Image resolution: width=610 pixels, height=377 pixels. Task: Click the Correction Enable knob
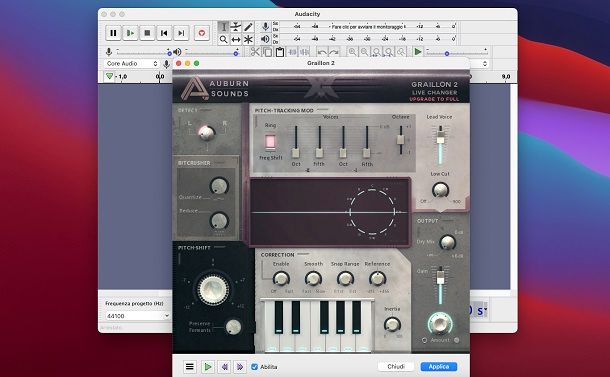tap(281, 279)
